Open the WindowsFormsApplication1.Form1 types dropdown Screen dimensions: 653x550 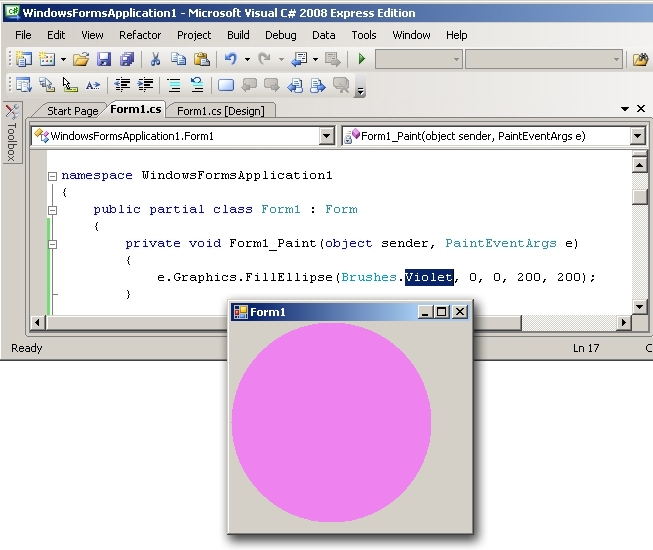326,136
